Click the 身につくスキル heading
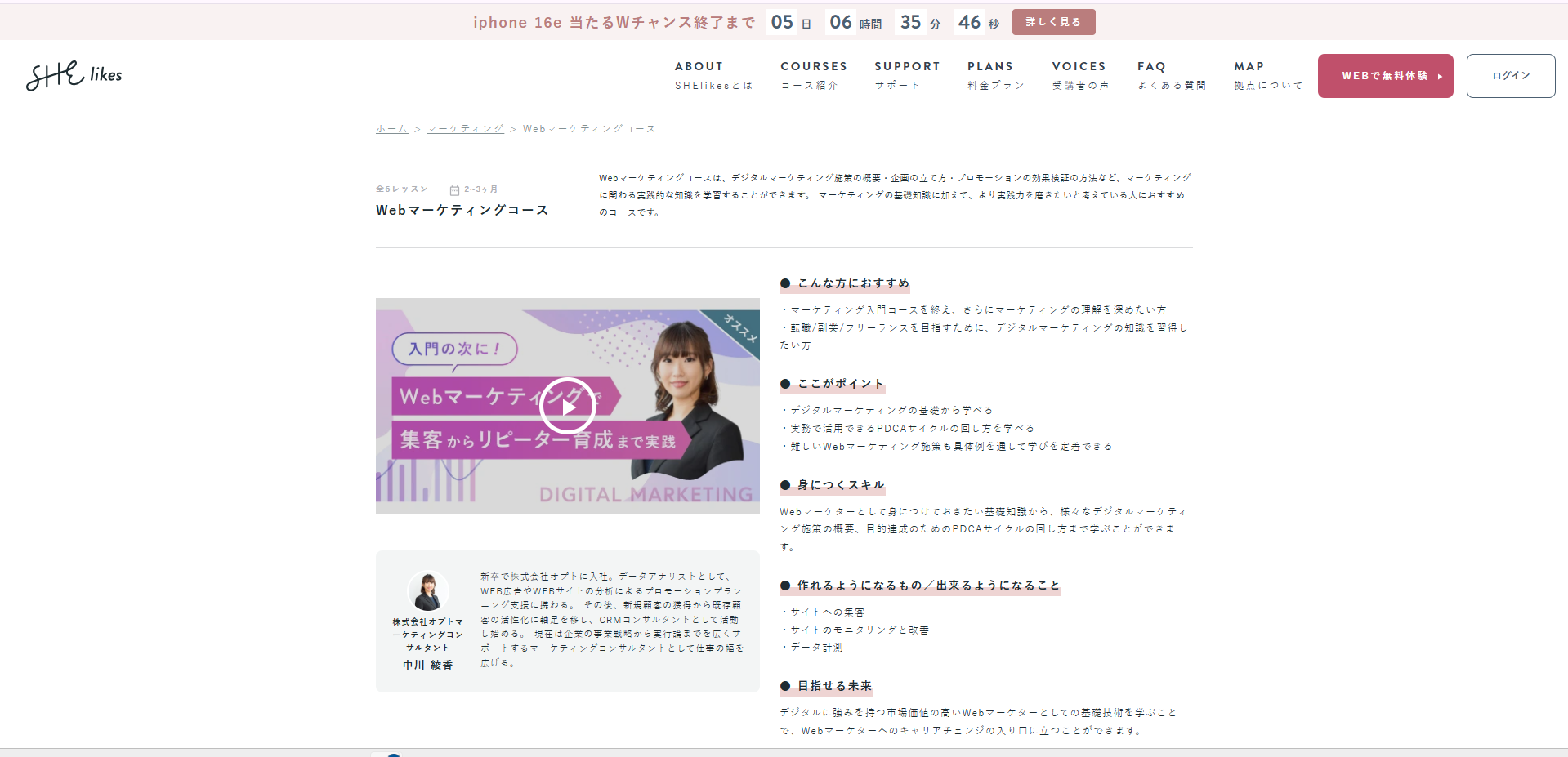The height and width of the screenshot is (757, 1568). [x=833, y=485]
